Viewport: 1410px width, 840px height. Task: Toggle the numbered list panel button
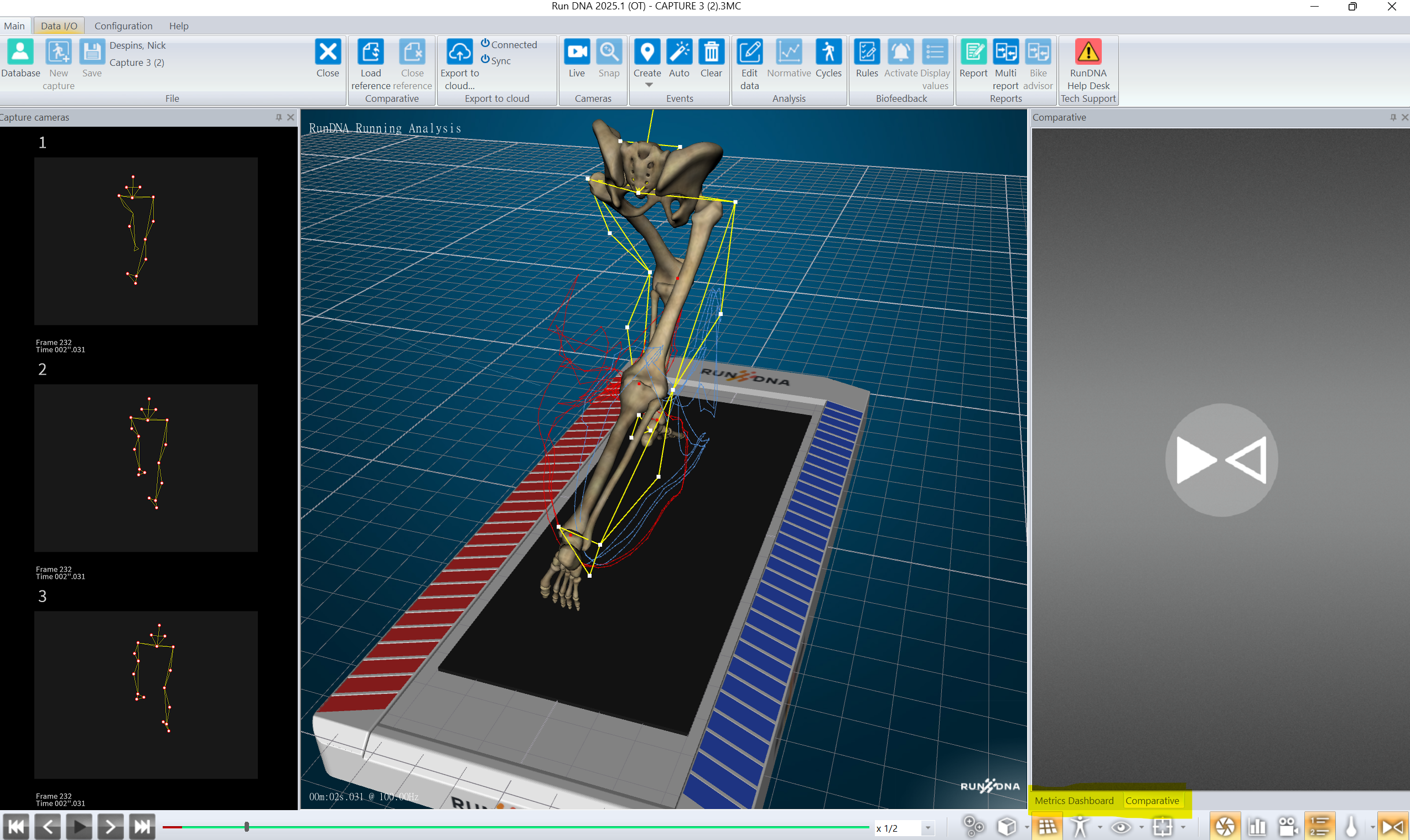click(x=1320, y=826)
